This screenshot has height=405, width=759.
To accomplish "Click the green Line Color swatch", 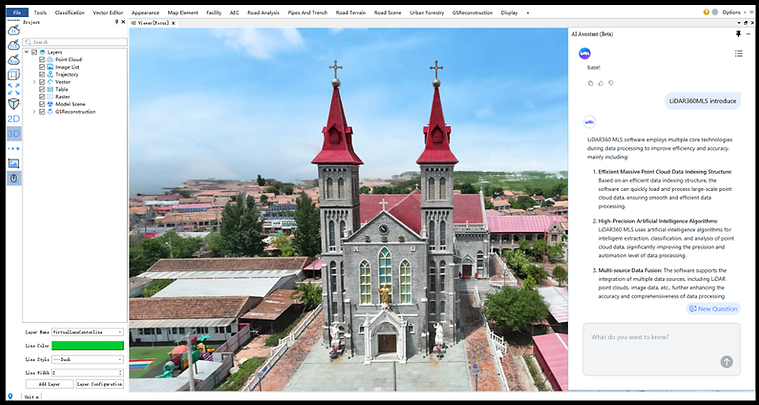I will click(x=88, y=345).
